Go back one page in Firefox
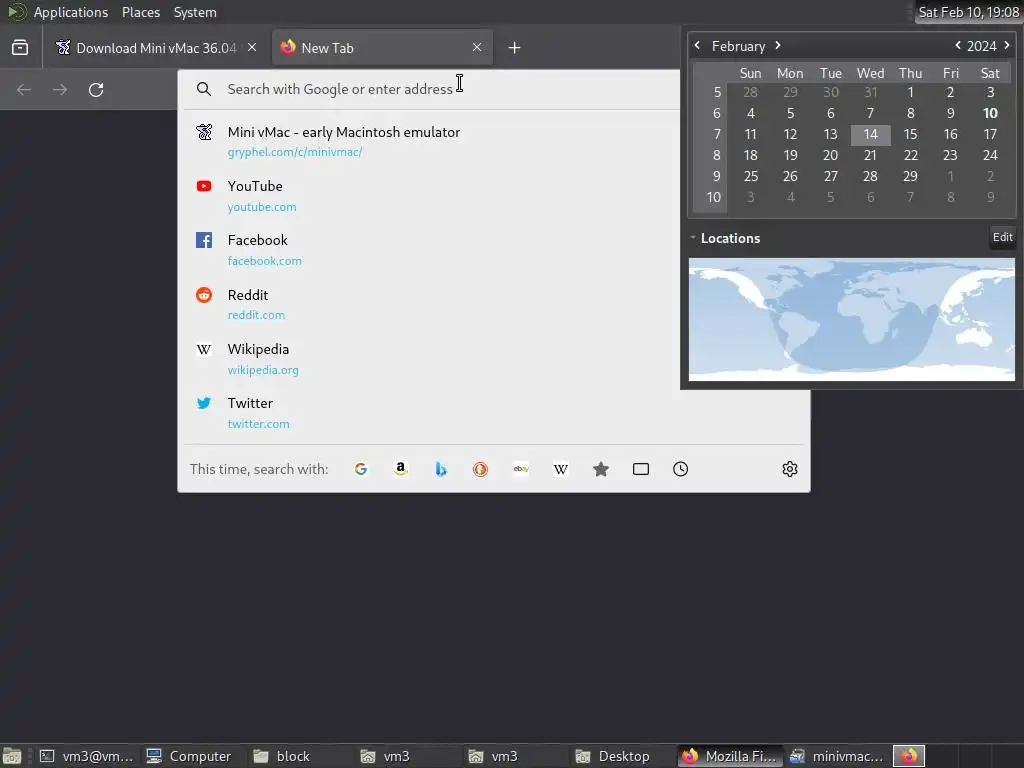This screenshot has height=768, width=1024. tap(24, 89)
